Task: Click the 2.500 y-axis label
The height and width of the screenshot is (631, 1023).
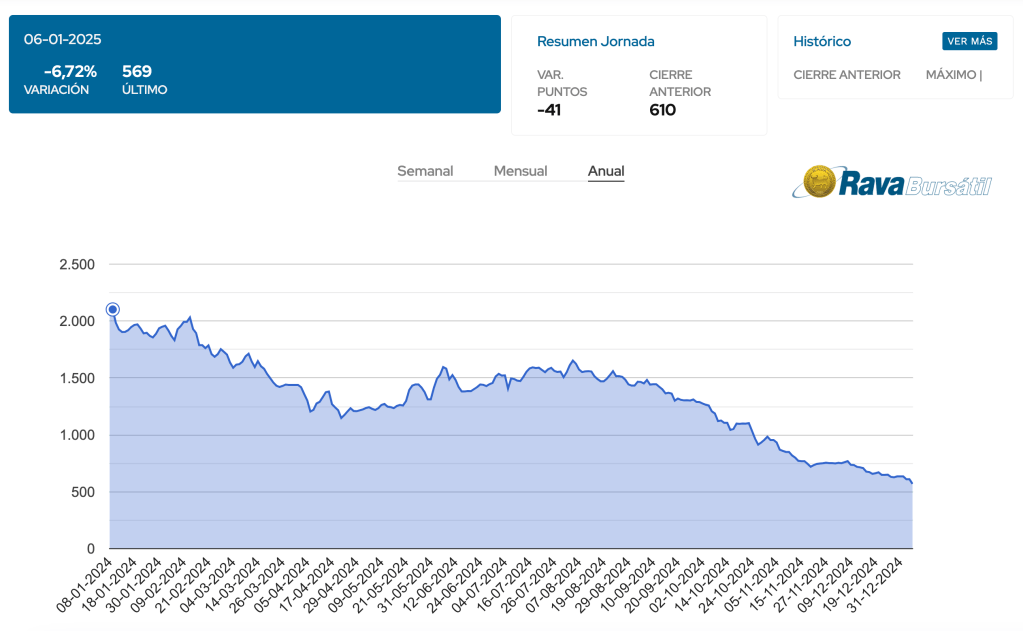Action: coord(77,265)
